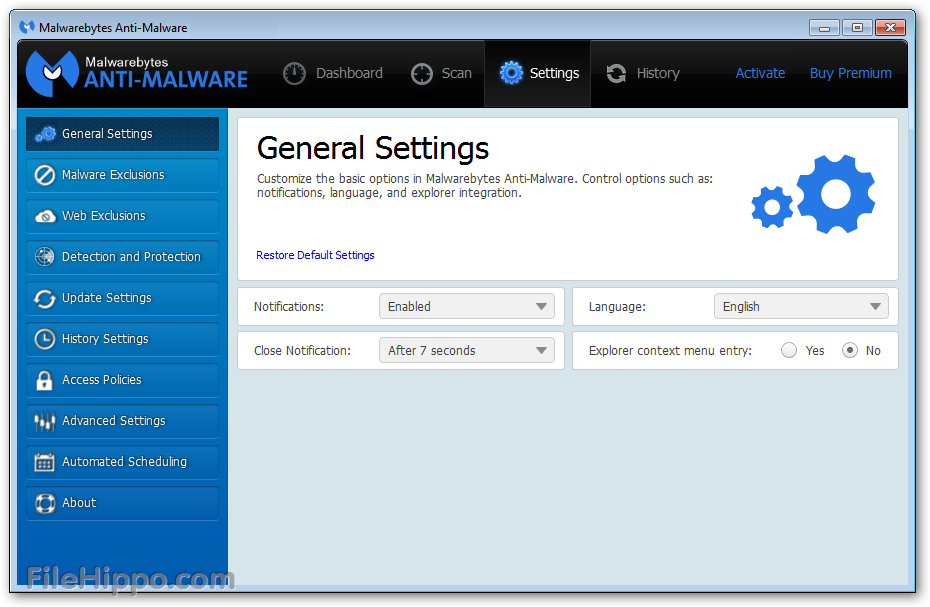Image resolution: width=930 pixels, height=607 pixels.
Task: Open Access Policies via the lock icon
Action: 45,379
